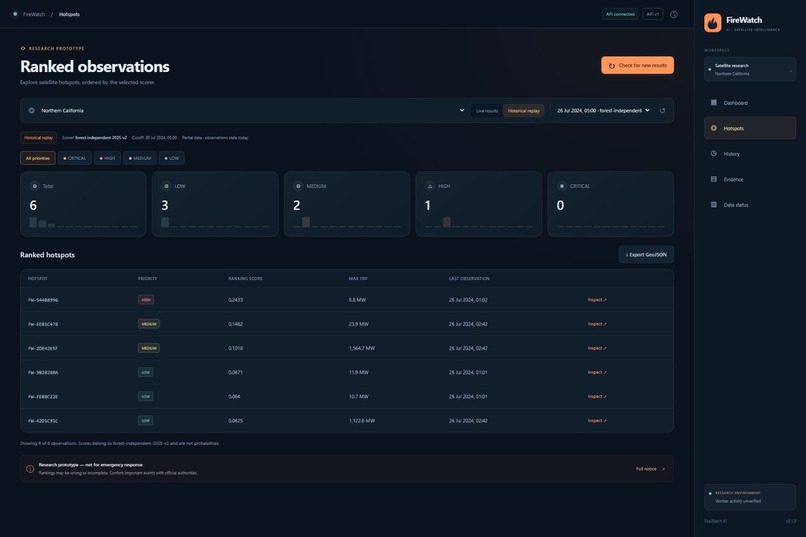Open the Data status page from the sidebar
806x537 pixels.
click(x=750, y=205)
